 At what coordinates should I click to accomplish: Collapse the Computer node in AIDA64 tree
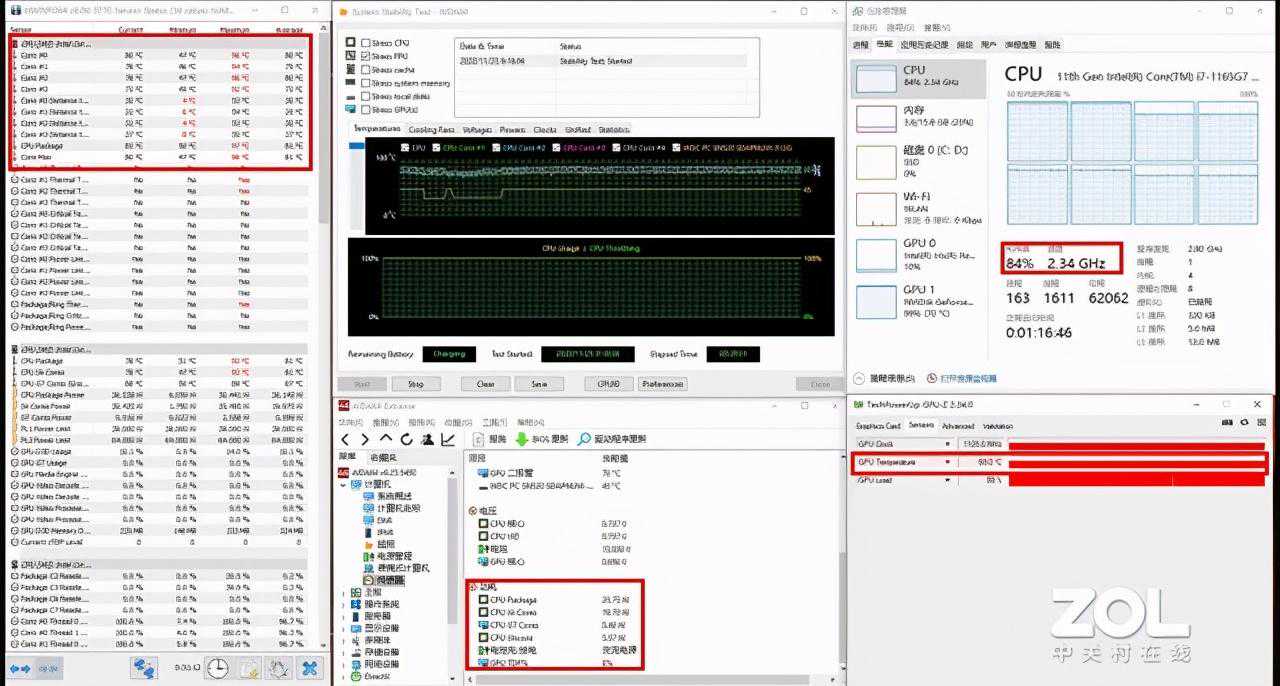(344, 484)
